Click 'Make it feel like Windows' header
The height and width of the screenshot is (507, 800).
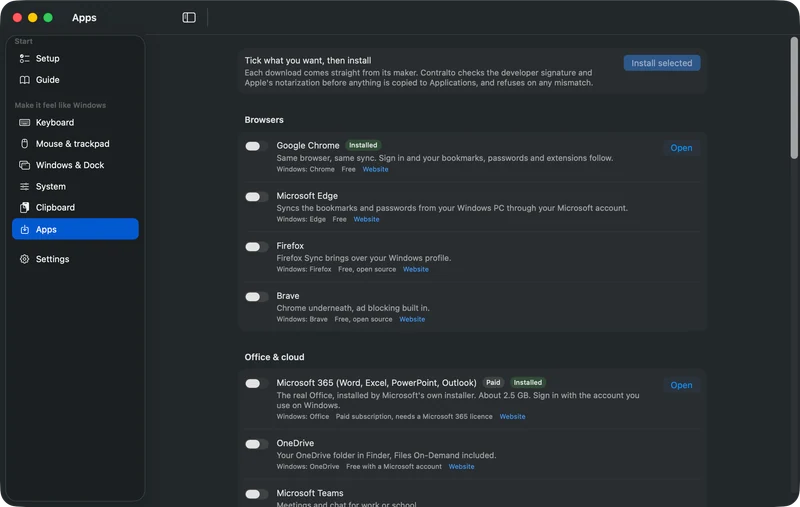pyautogui.click(x=60, y=105)
